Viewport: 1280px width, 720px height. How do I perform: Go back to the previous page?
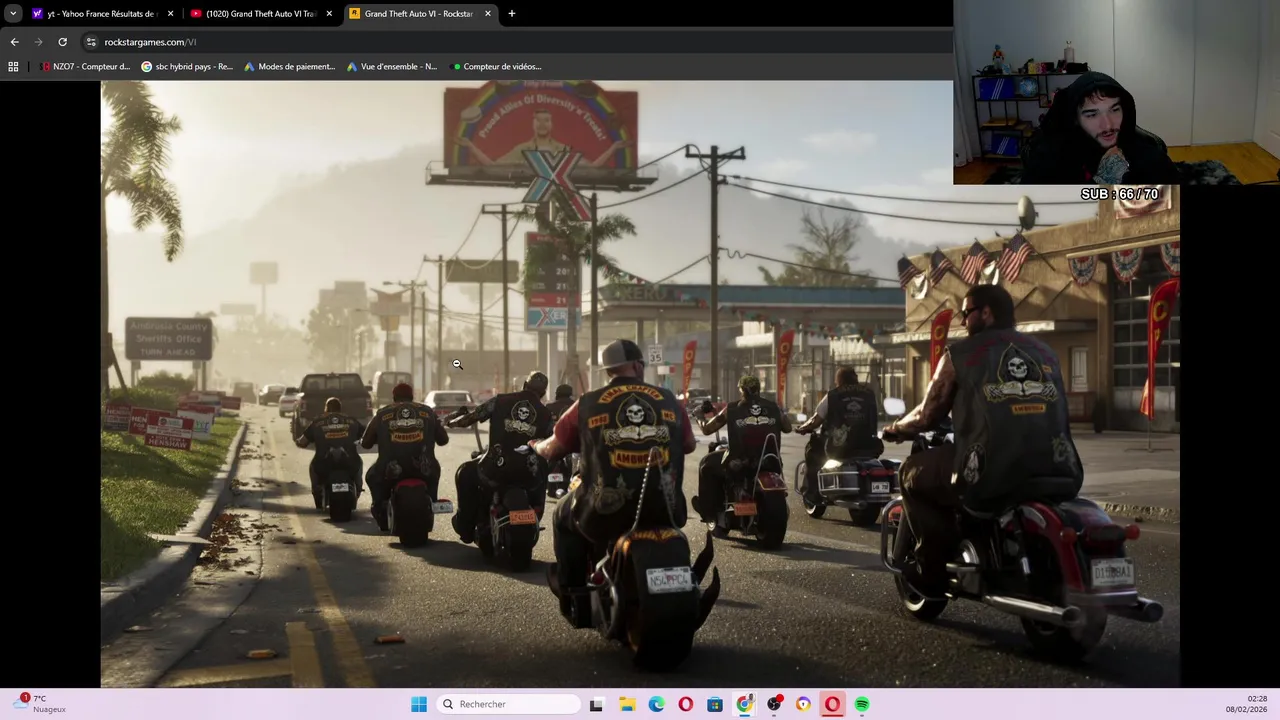pos(14,42)
